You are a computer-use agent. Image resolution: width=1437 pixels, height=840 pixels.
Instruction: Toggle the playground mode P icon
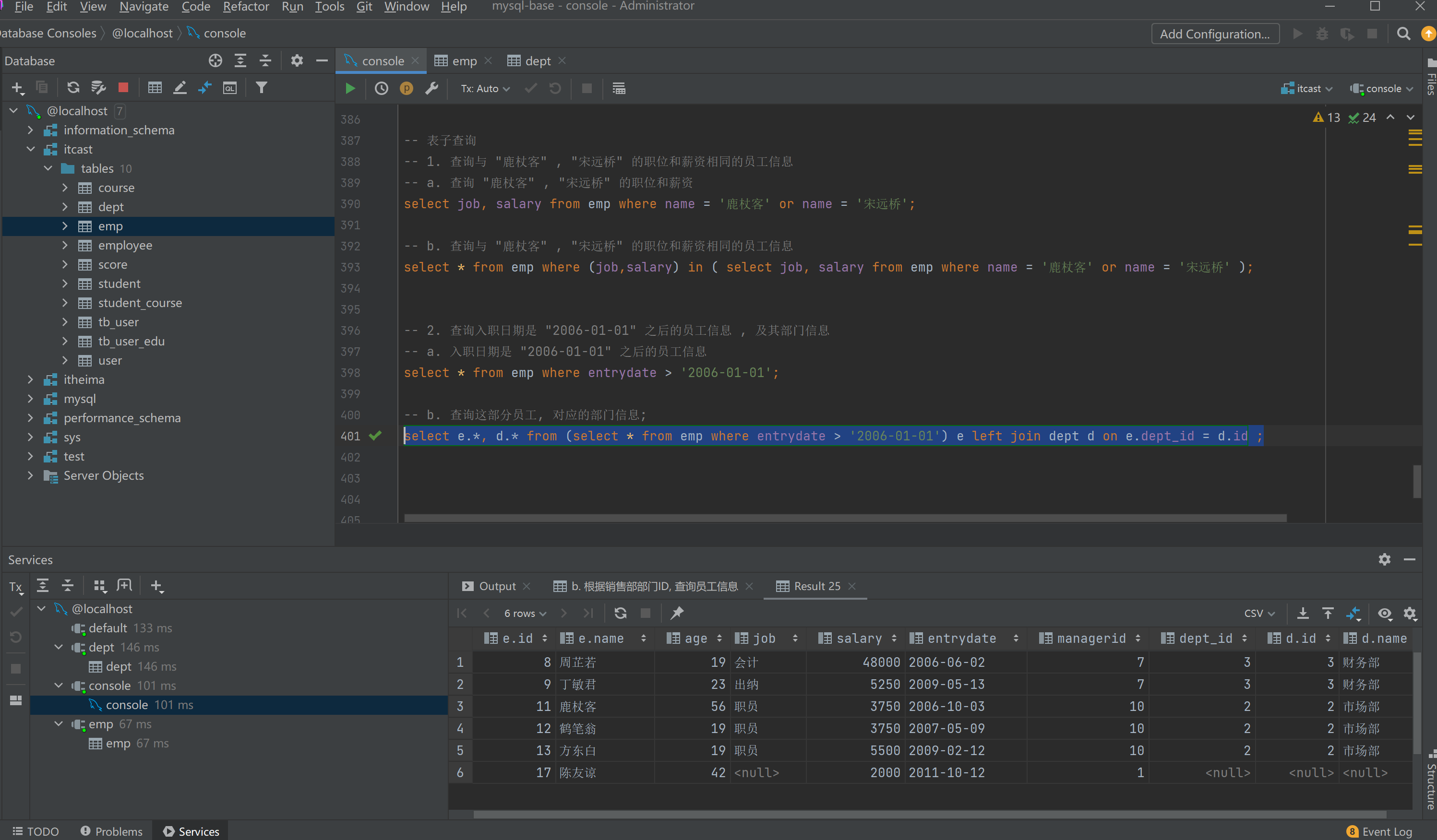coord(406,88)
